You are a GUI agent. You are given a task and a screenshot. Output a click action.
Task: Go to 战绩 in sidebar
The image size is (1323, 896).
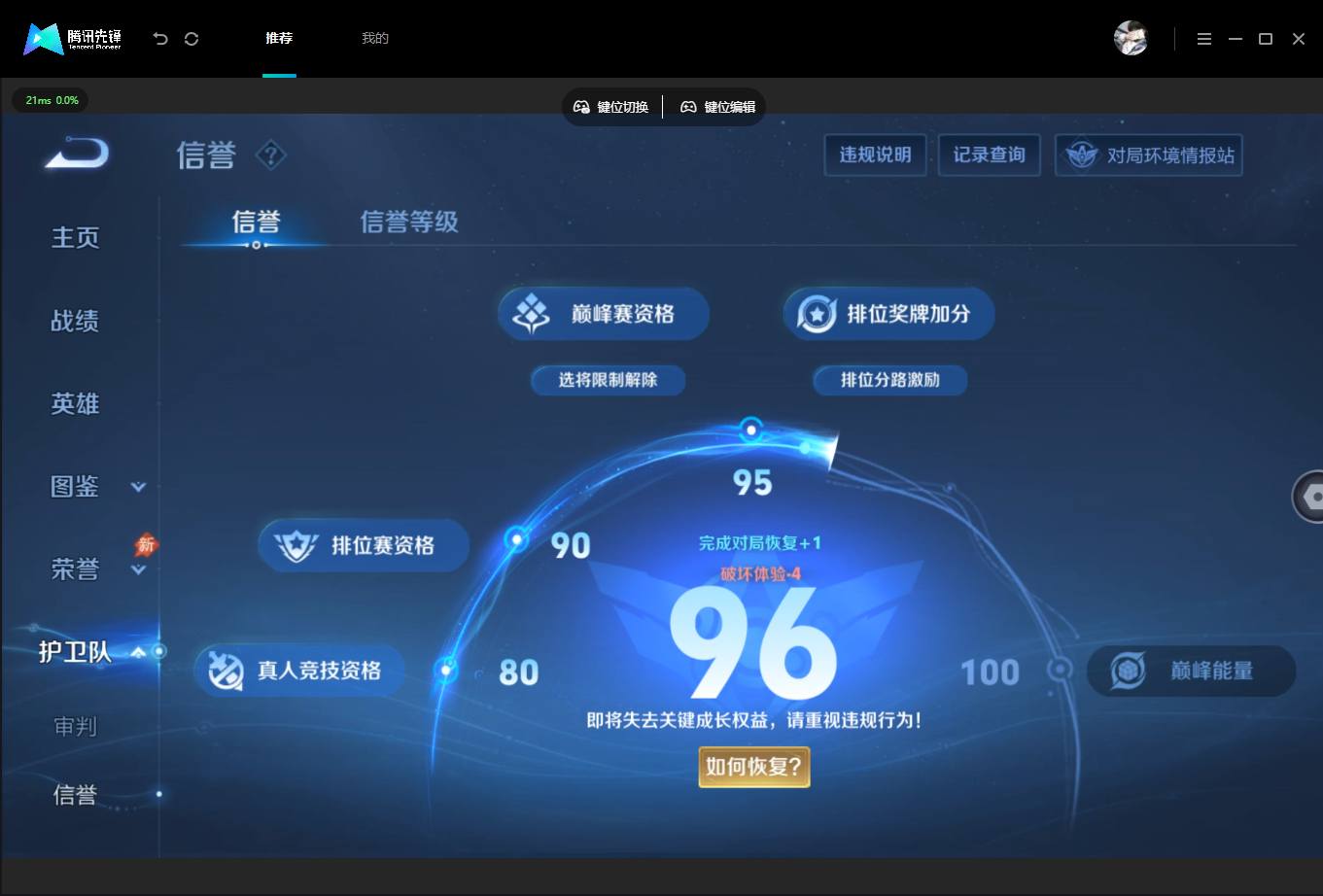[76, 321]
